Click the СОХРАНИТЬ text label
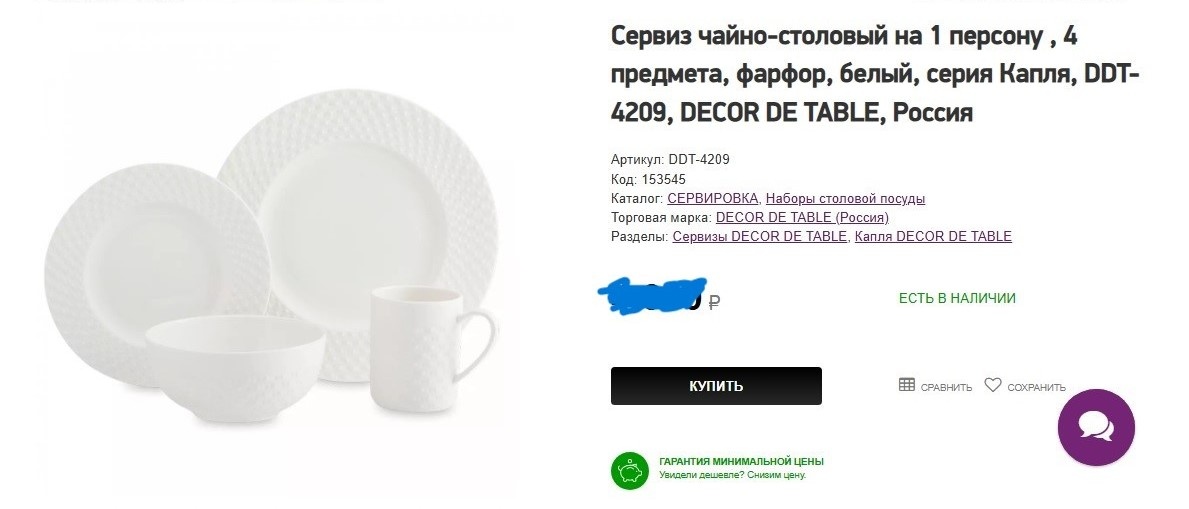Image resolution: width=1189 pixels, height=509 pixels. point(1036,388)
